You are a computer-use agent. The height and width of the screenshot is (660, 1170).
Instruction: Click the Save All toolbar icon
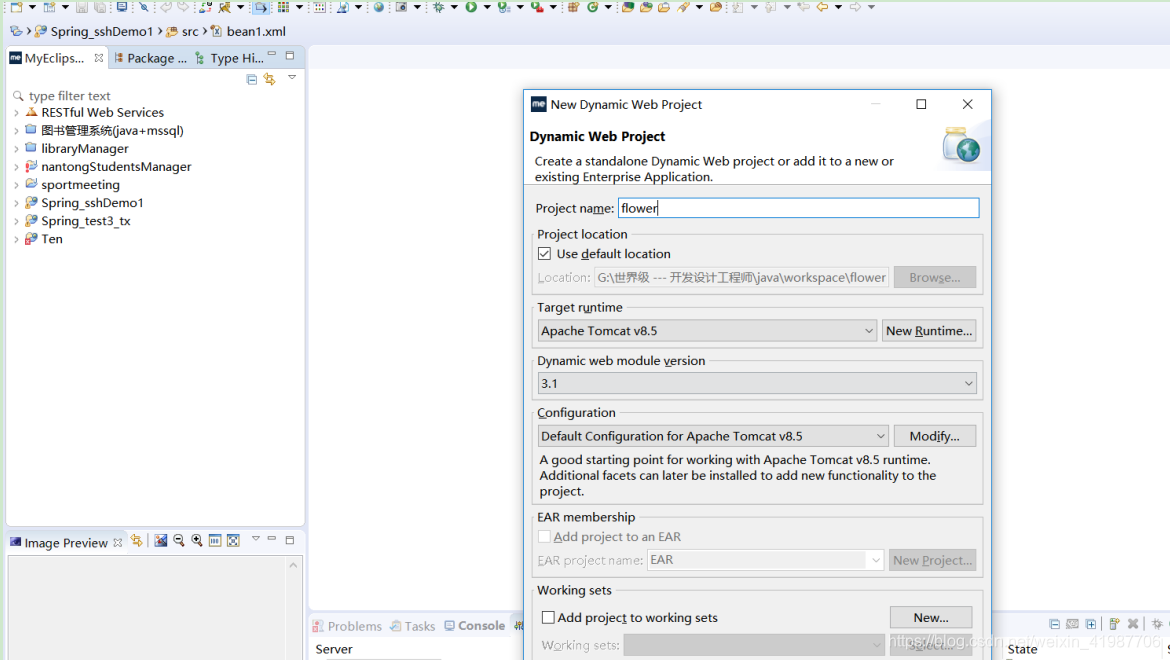point(99,7)
